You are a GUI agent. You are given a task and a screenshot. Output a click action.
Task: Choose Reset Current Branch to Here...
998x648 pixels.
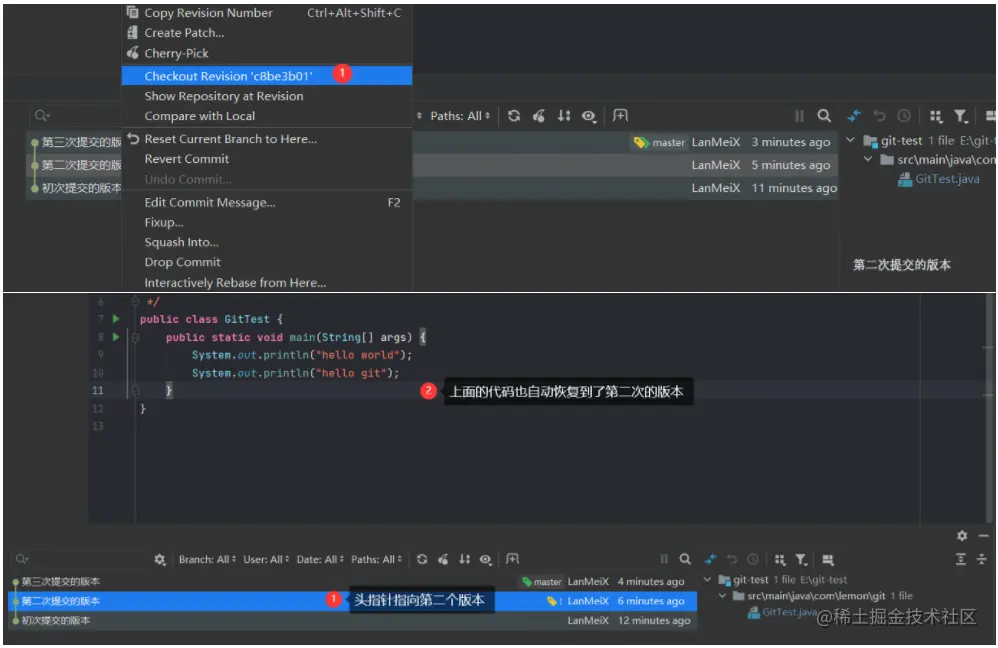click(267, 139)
